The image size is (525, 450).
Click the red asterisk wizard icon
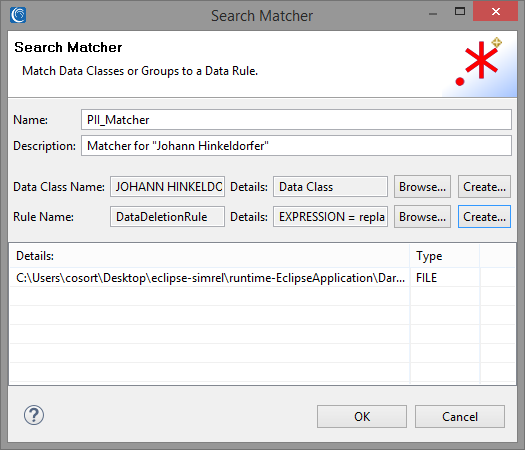478,62
